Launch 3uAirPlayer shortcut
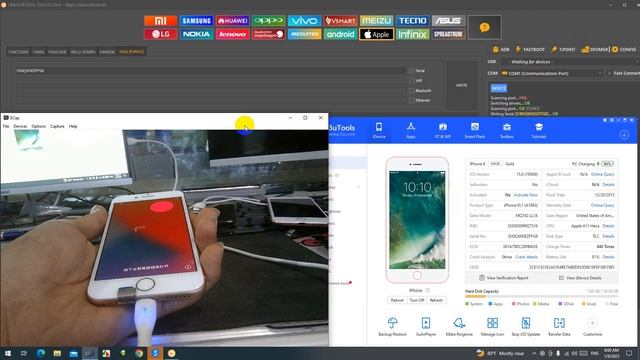Image resolution: width=640 pixels, height=360 pixels. point(426,327)
